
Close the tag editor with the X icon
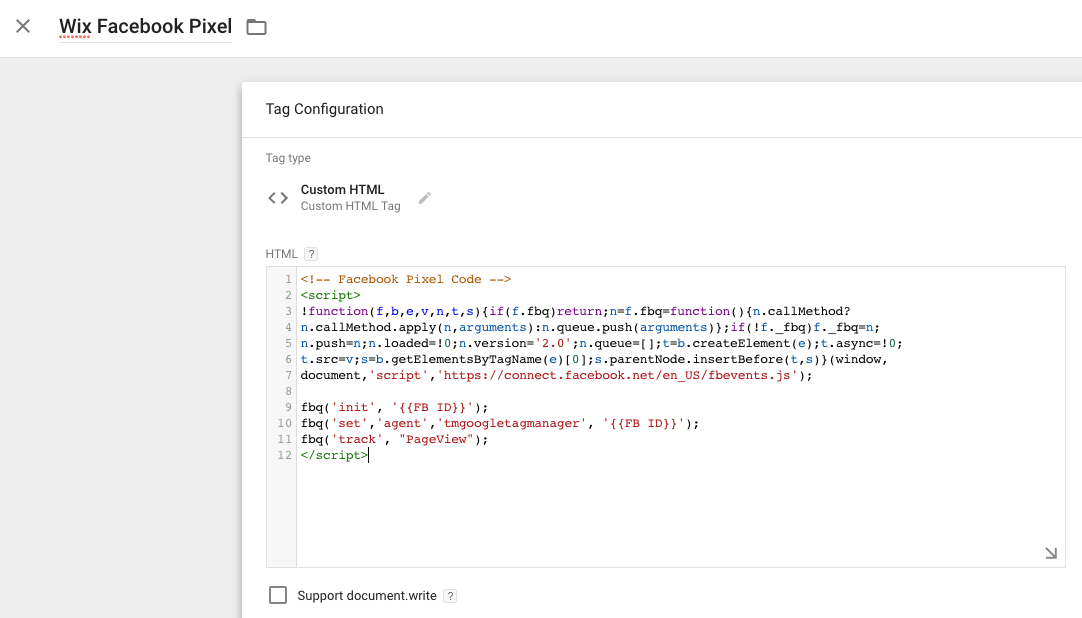(x=23, y=26)
